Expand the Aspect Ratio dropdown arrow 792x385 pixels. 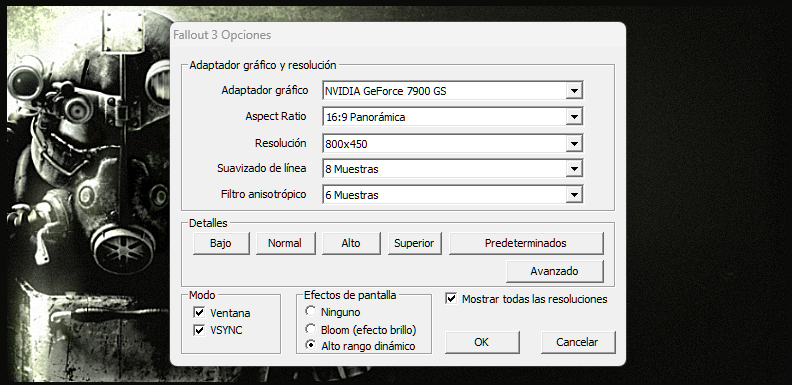click(574, 117)
